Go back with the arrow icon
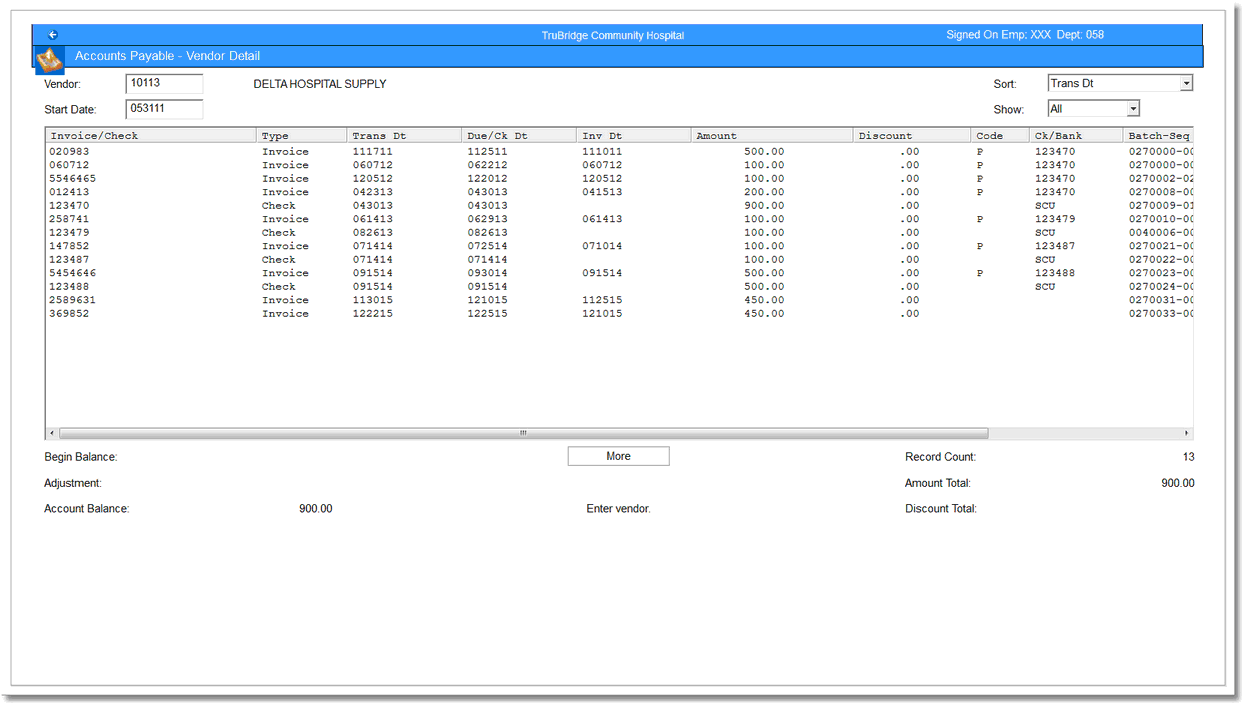The width and height of the screenshot is (1245, 706). coord(53,35)
